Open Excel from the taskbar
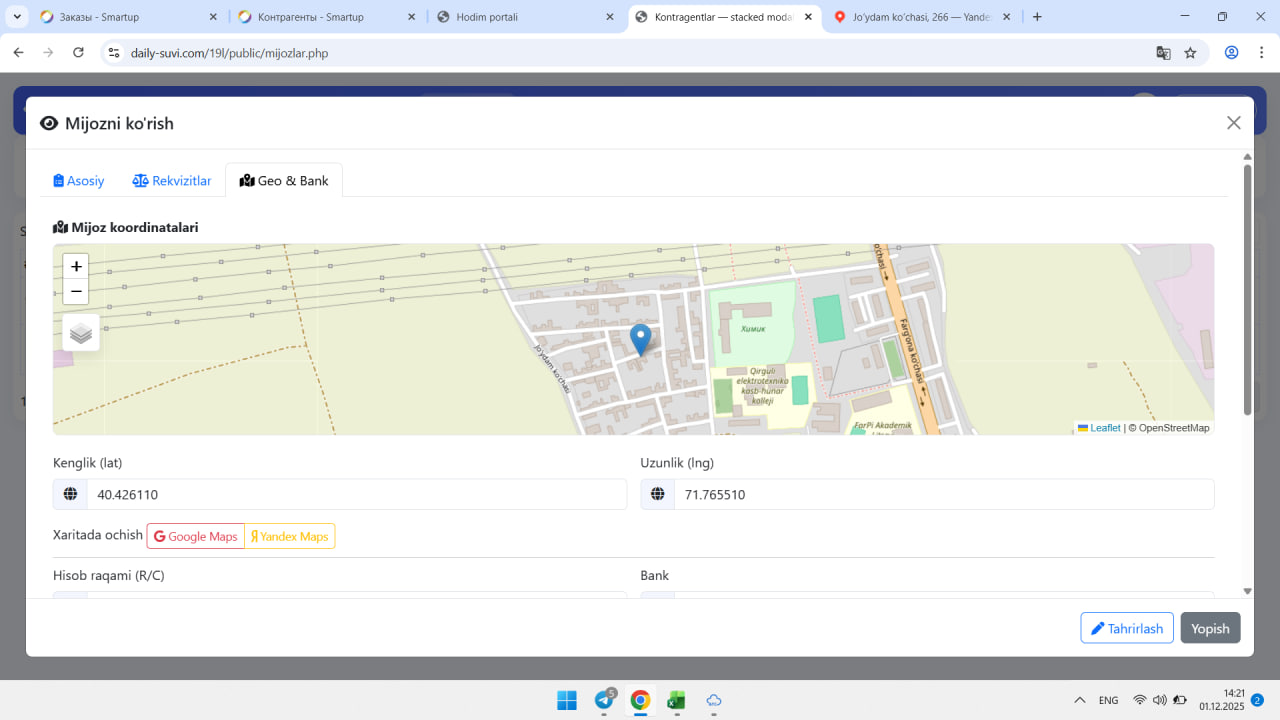This screenshot has height=720, width=1280. pos(676,700)
